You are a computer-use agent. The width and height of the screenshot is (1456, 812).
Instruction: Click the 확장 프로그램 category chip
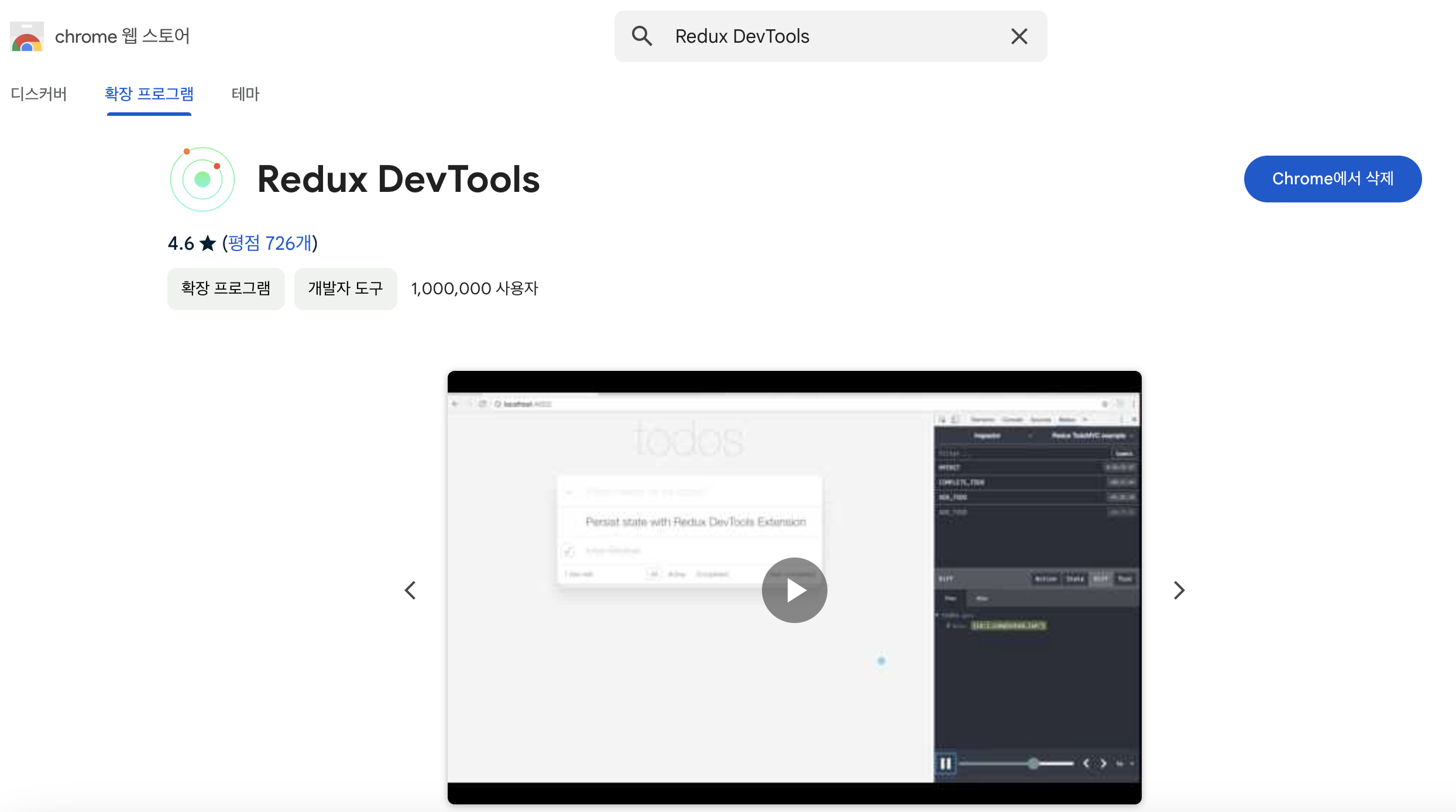pos(226,288)
